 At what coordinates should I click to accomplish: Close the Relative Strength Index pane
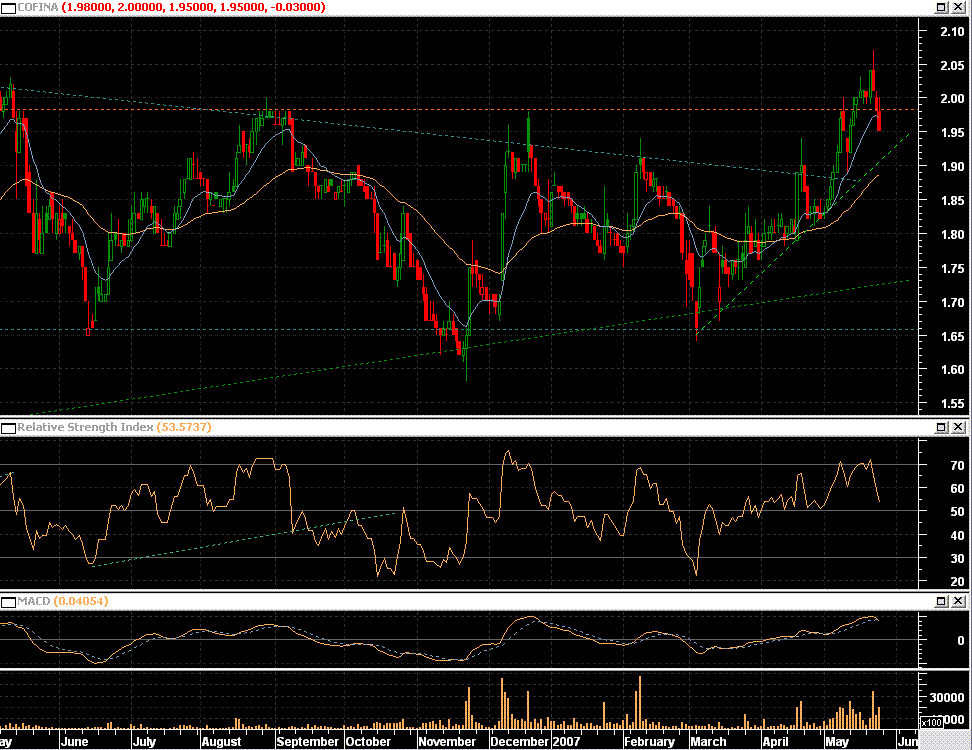click(958, 427)
